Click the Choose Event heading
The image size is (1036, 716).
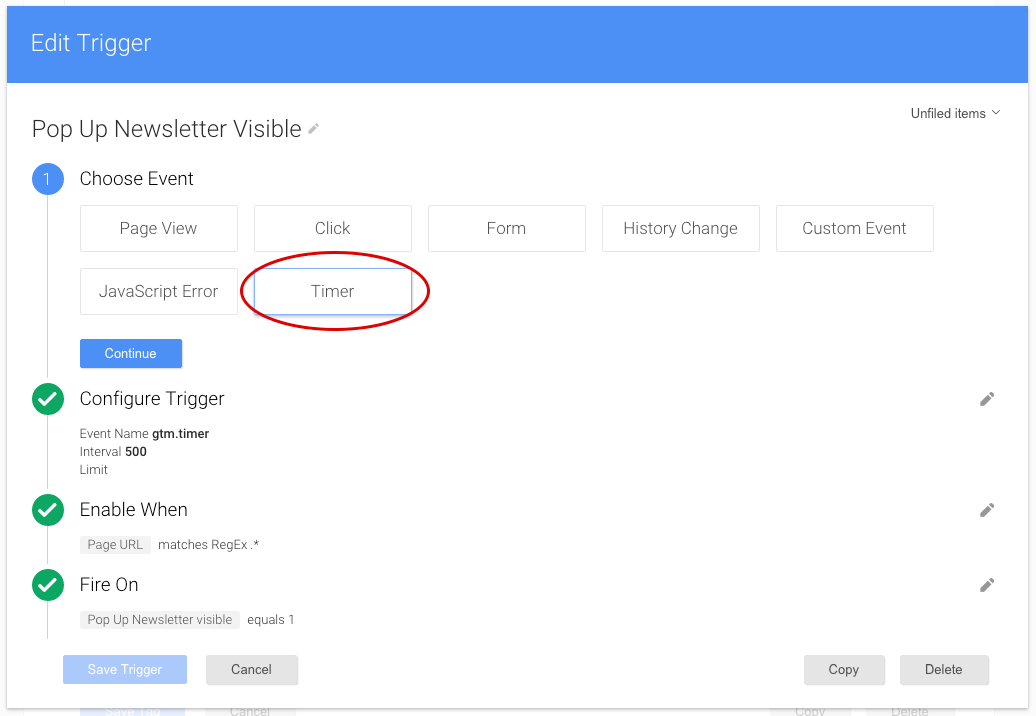tap(137, 179)
